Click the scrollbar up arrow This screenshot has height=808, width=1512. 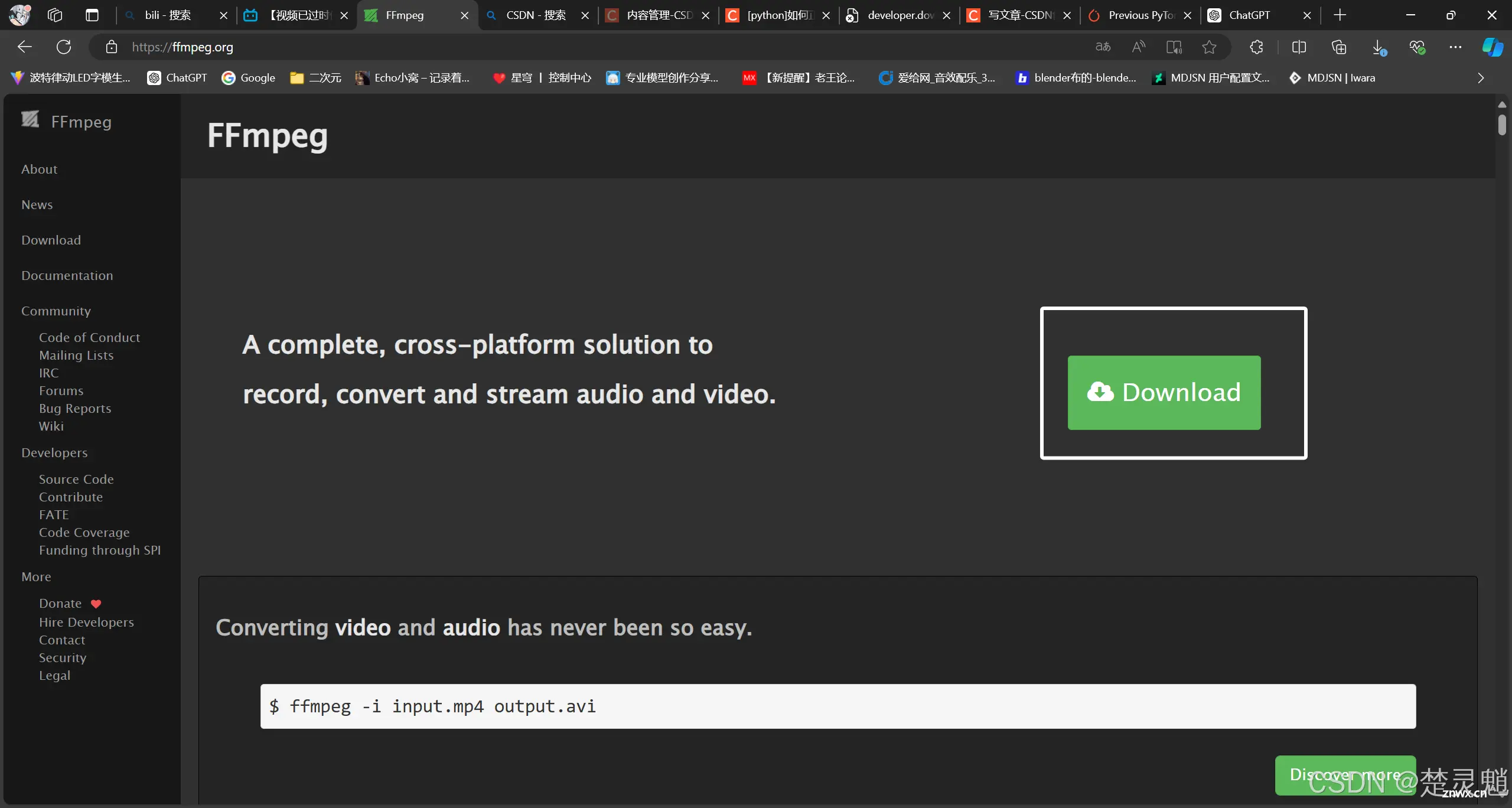pyautogui.click(x=1501, y=105)
